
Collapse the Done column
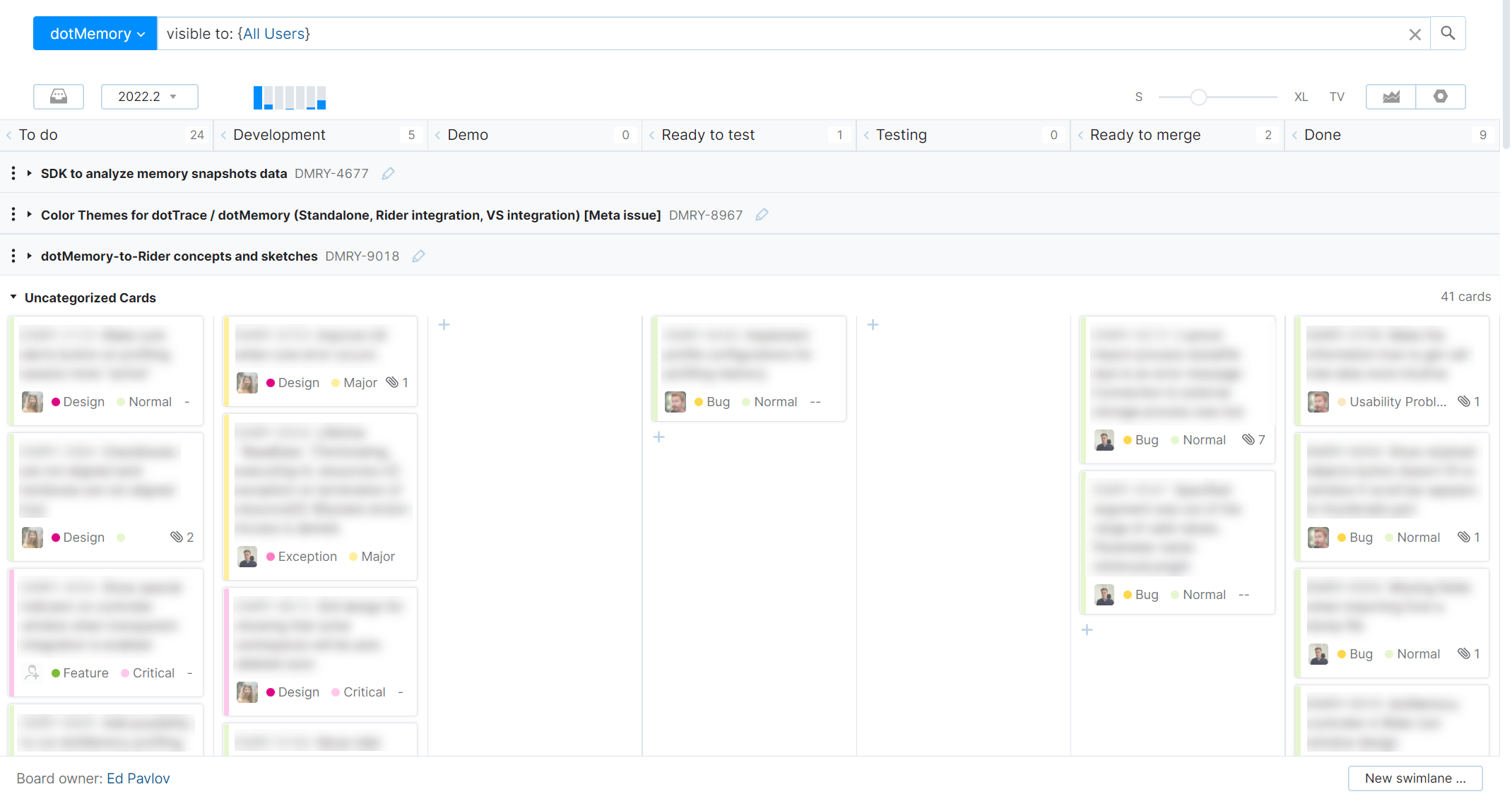tap(1294, 135)
